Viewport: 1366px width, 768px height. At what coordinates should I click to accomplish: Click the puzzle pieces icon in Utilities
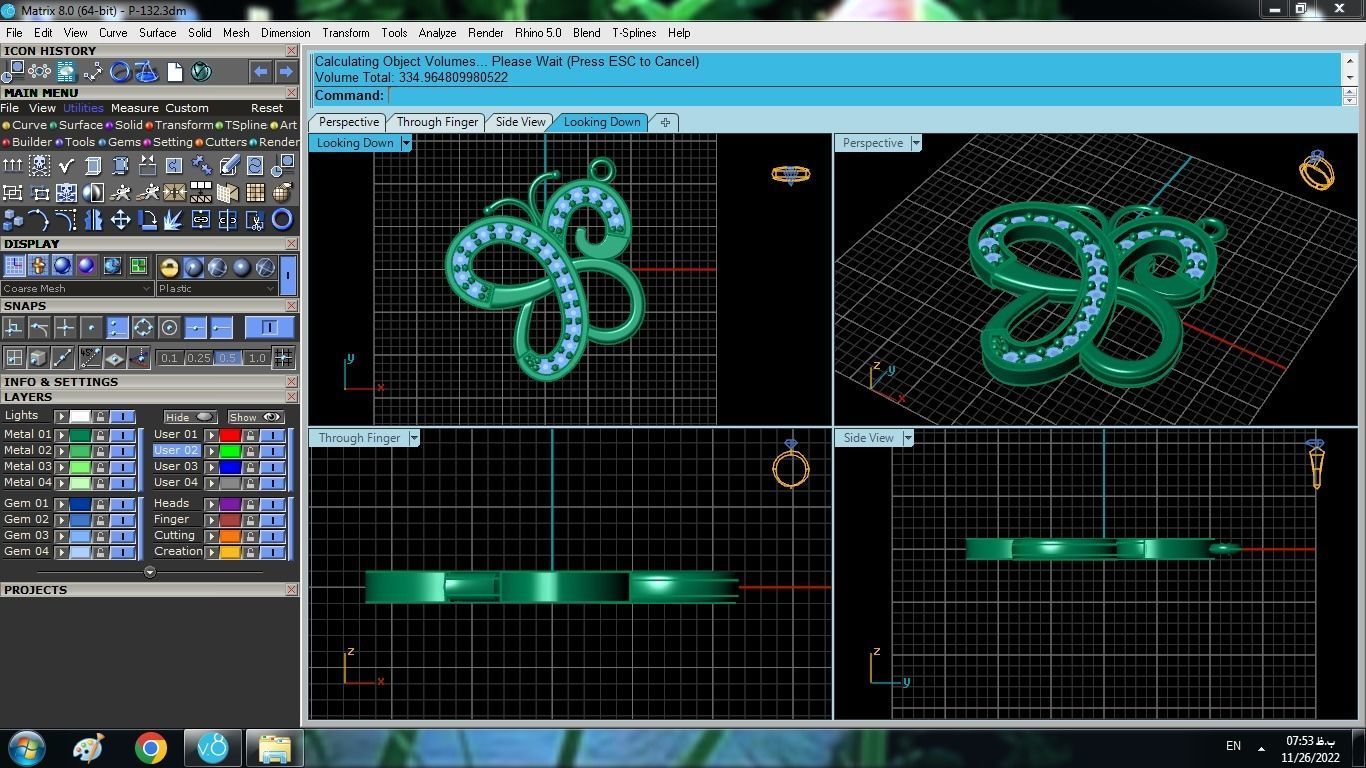200,165
